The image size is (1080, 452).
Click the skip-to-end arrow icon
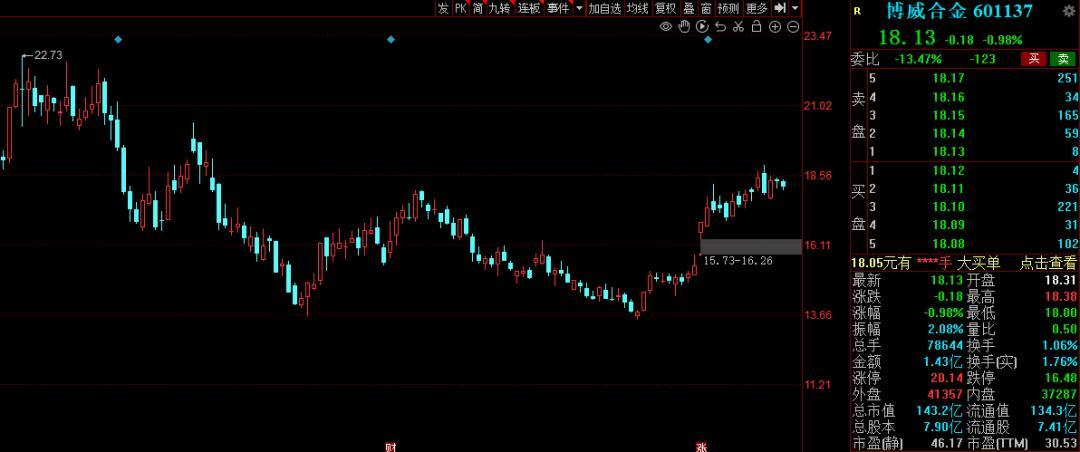pyautogui.click(x=780, y=8)
